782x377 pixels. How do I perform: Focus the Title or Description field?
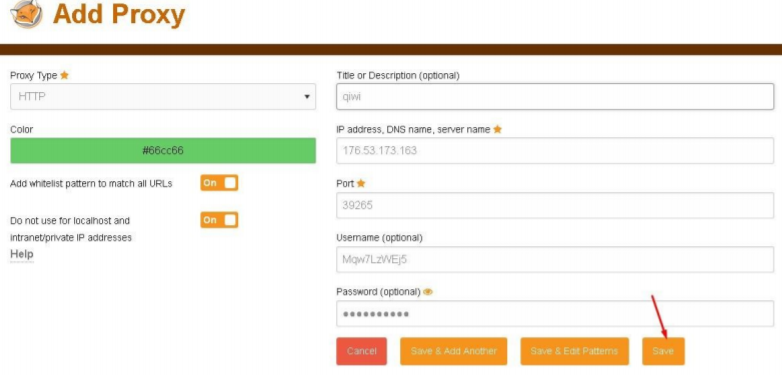(555, 97)
